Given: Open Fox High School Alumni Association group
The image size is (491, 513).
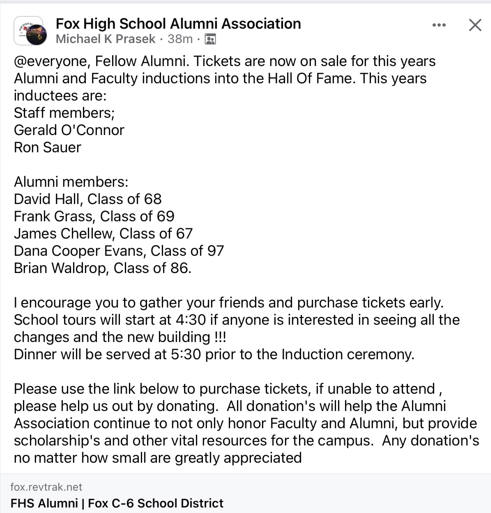Looking at the screenshot, I should click(178, 24).
